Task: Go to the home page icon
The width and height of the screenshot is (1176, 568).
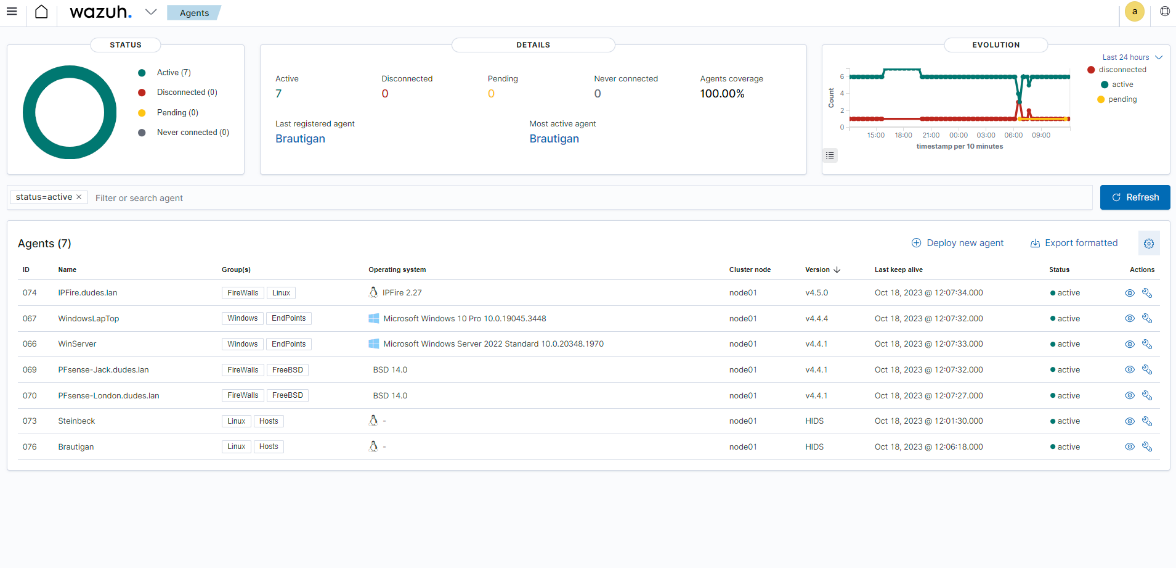Action: coord(41,12)
